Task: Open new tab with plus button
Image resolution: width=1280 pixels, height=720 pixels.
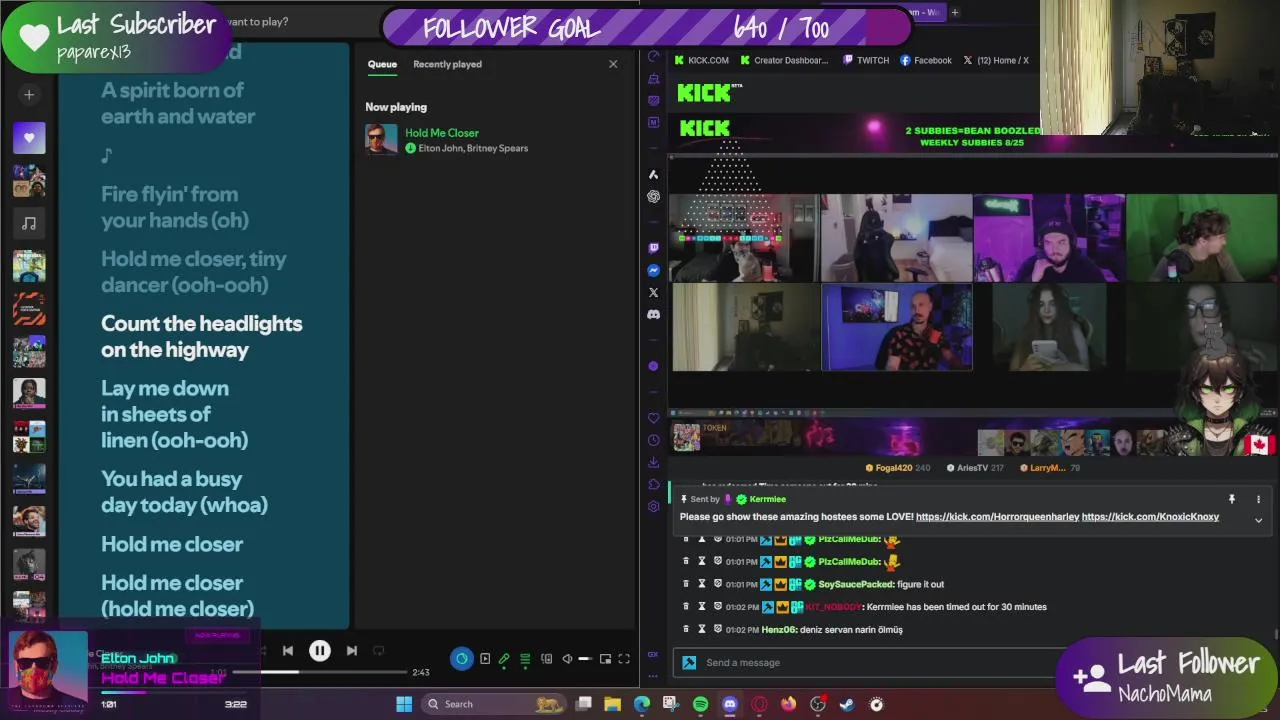Action: (955, 12)
